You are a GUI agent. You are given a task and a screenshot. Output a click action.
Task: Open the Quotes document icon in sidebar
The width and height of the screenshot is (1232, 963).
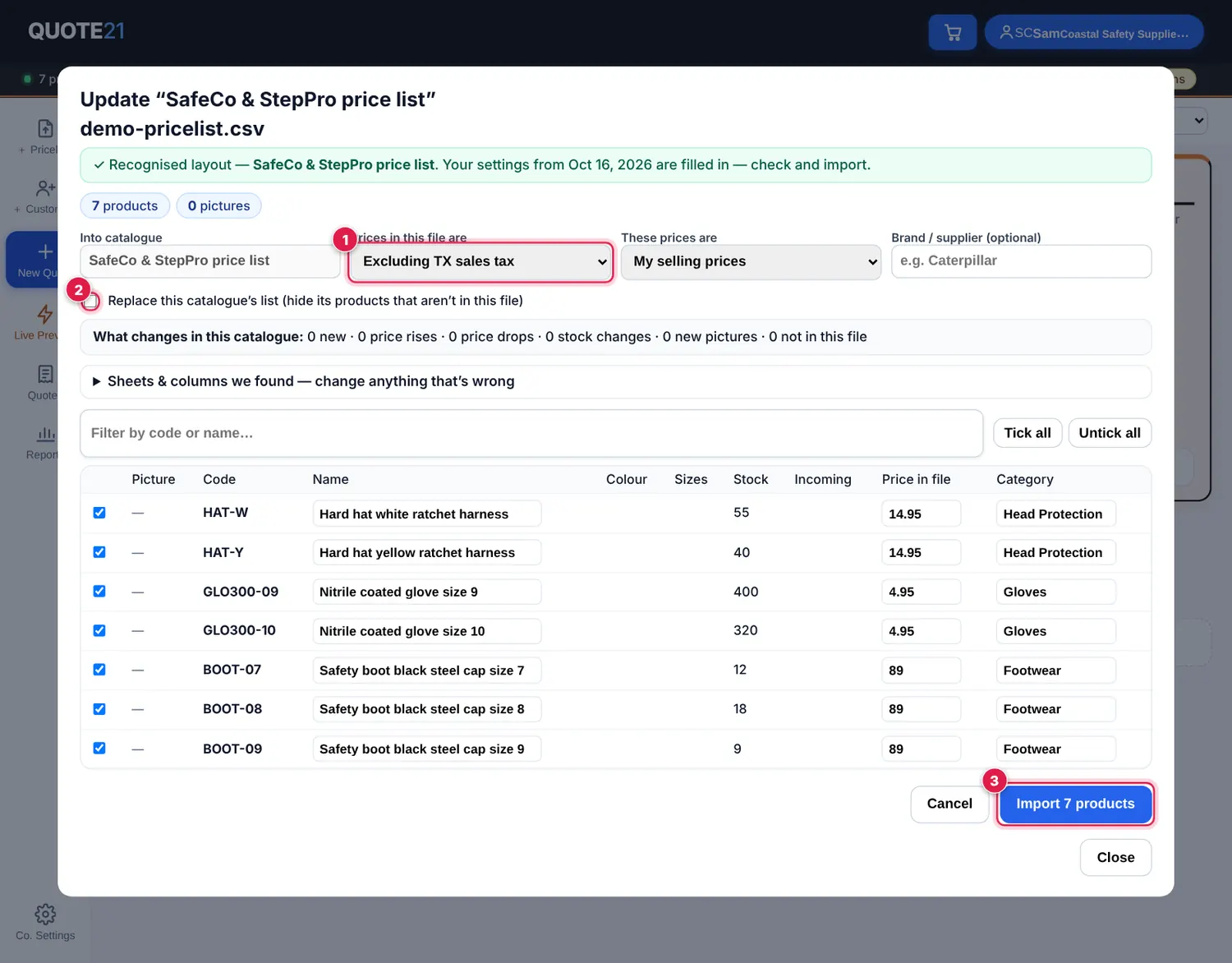coord(45,375)
